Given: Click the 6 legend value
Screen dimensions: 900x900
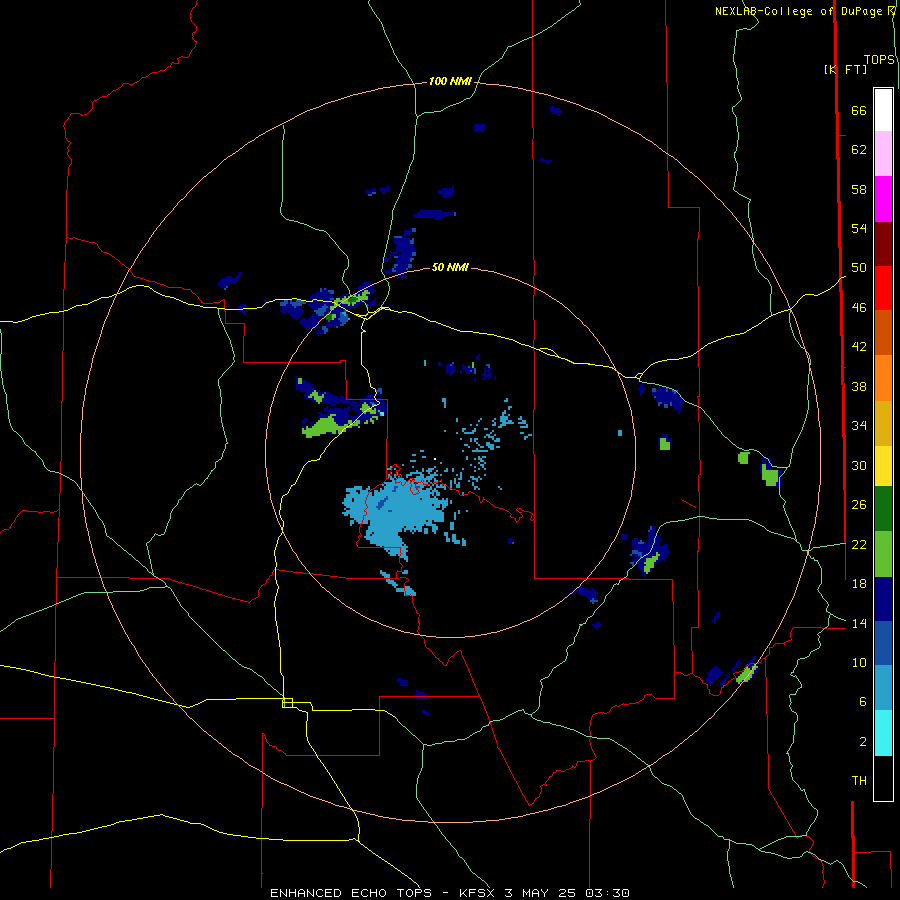Looking at the screenshot, I should click(863, 701).
